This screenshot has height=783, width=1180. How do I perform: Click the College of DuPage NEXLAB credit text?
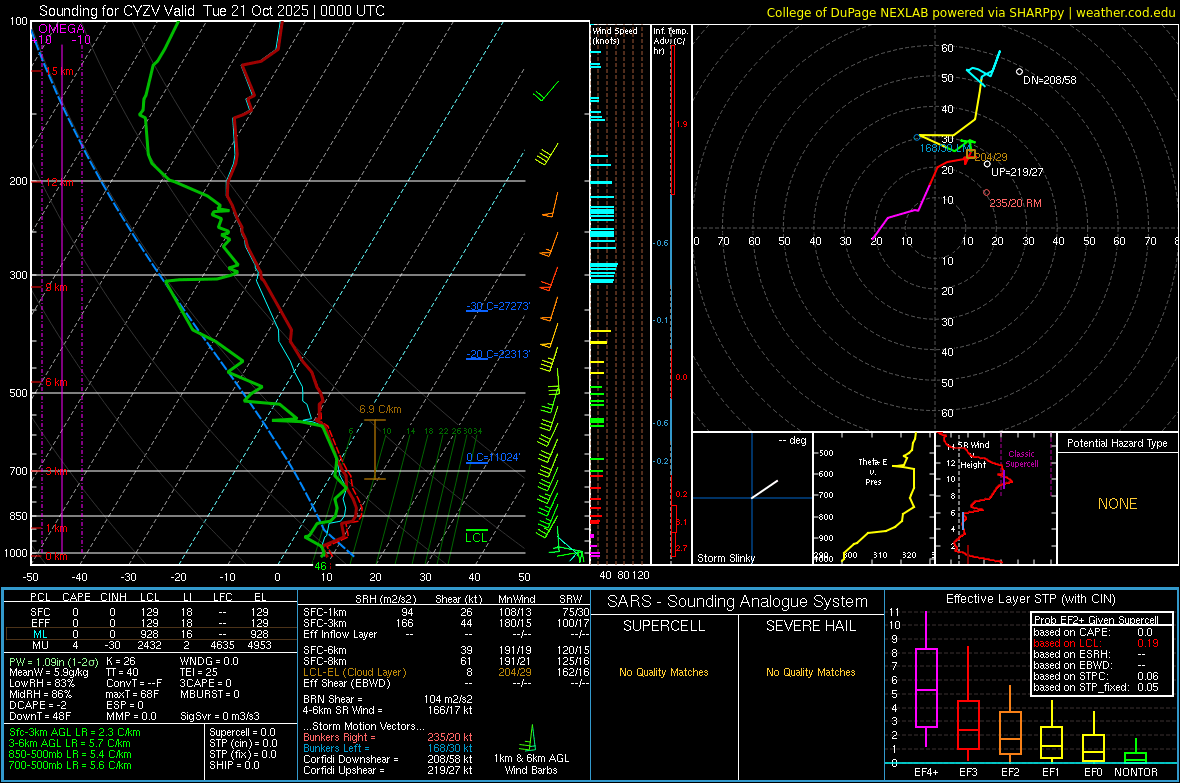pyautogui.click(x=971, y=12)
